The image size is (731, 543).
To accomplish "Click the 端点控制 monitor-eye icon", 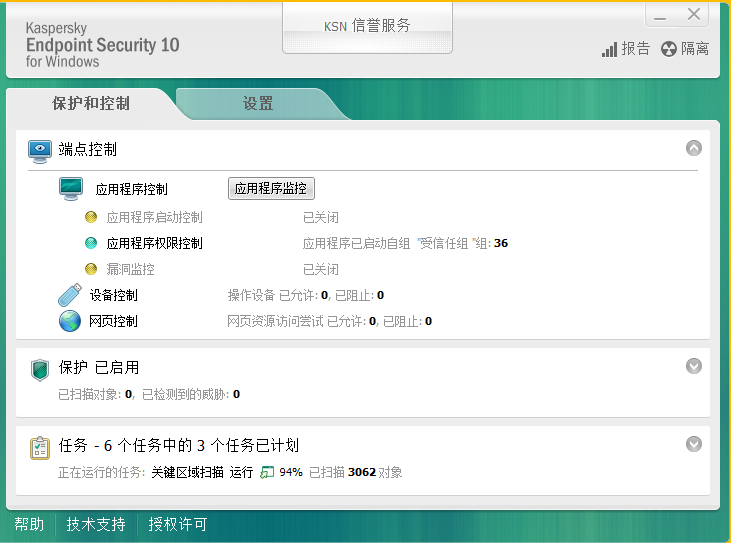I will pyautogui.click(x=40, y=151).
